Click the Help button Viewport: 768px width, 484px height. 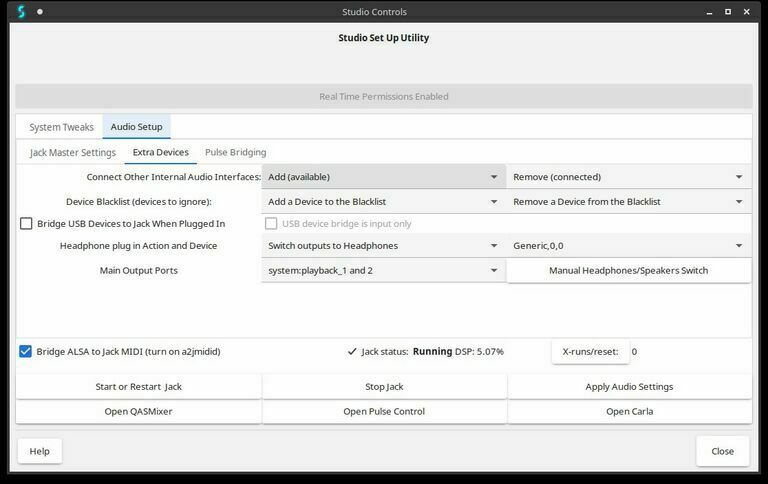[x=40, y=451]
